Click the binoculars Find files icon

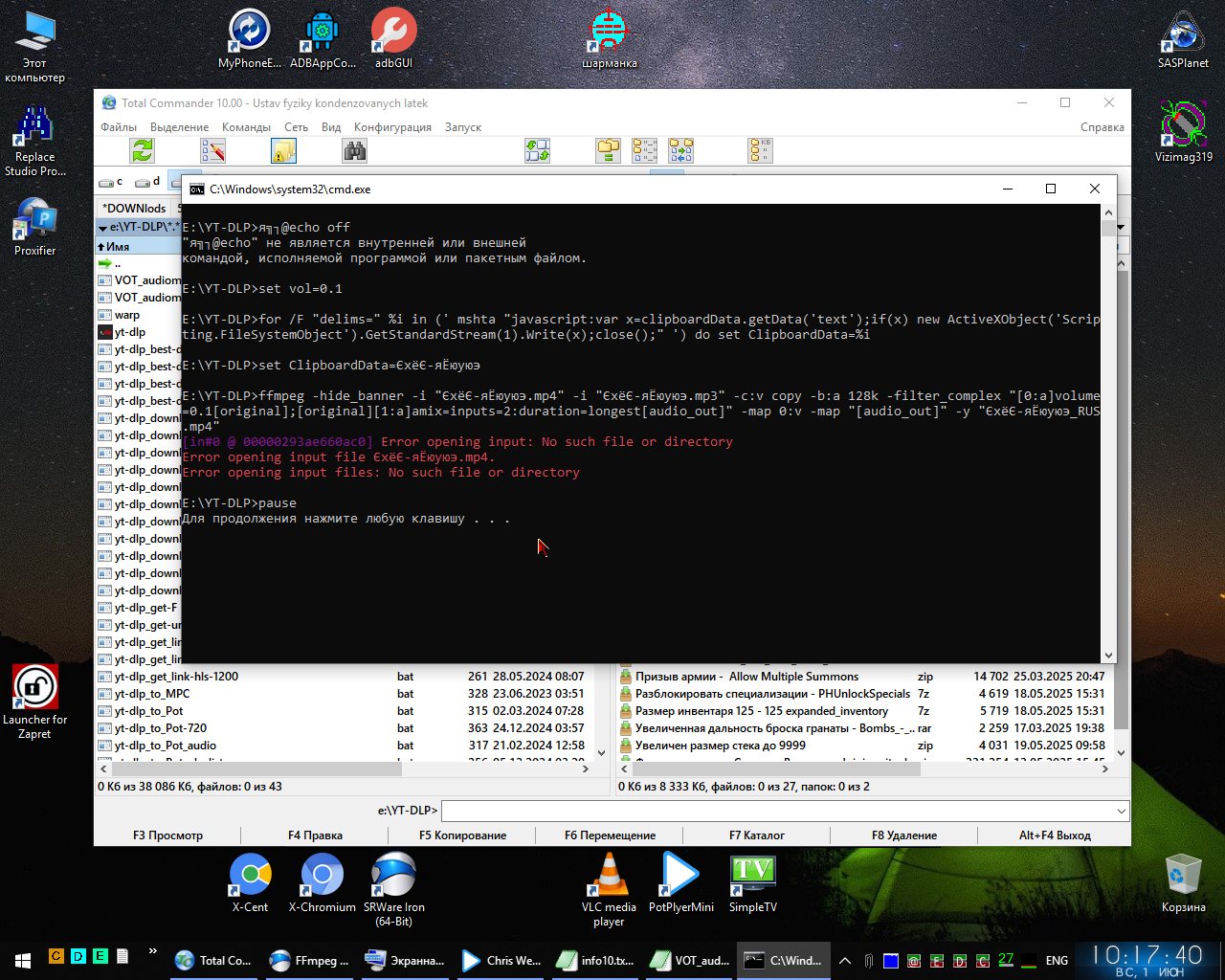point(355,151)
